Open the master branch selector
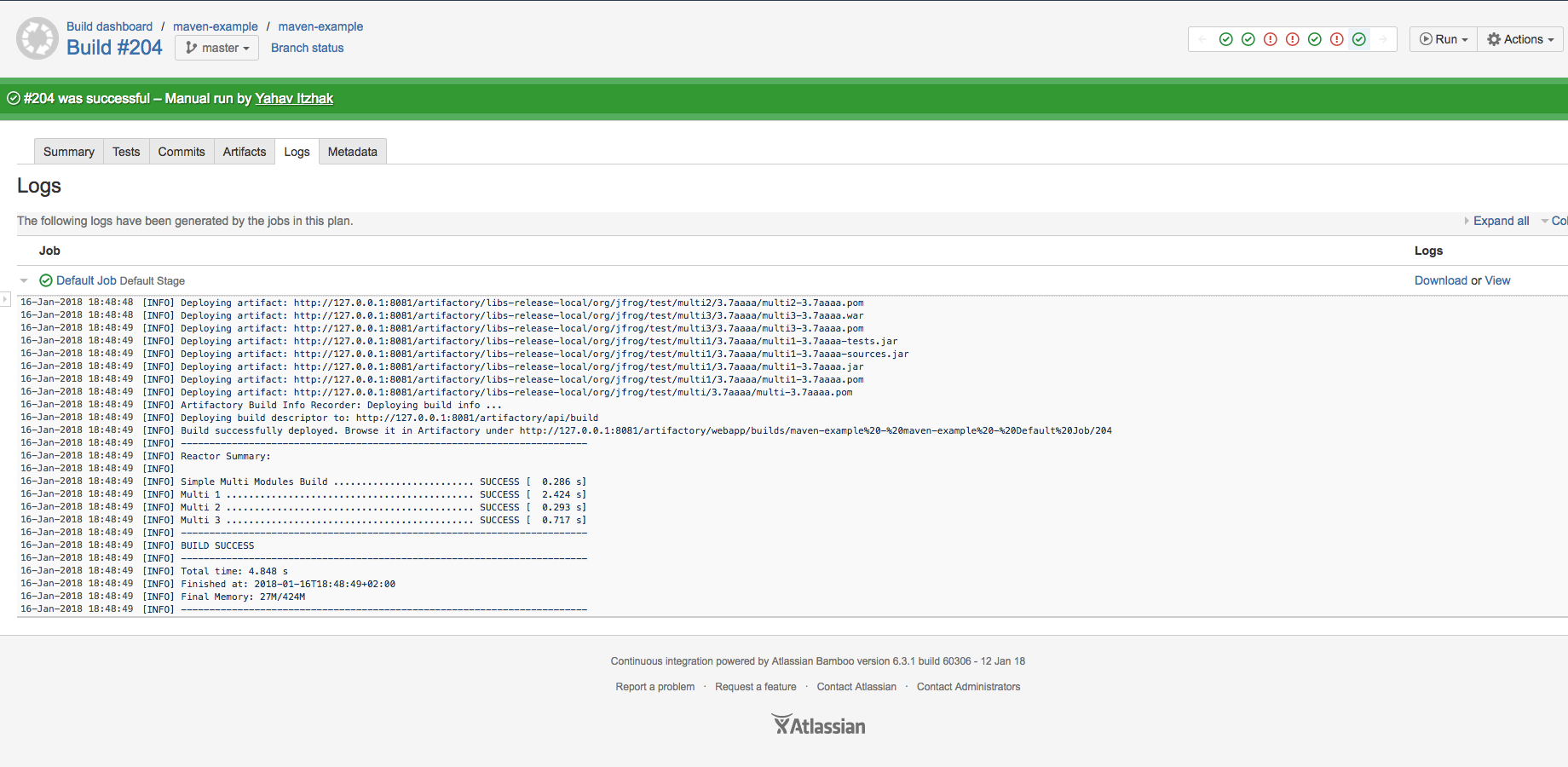Viewport: 1568px width, 767px height. pyautogui.click(x=217, y=48)
